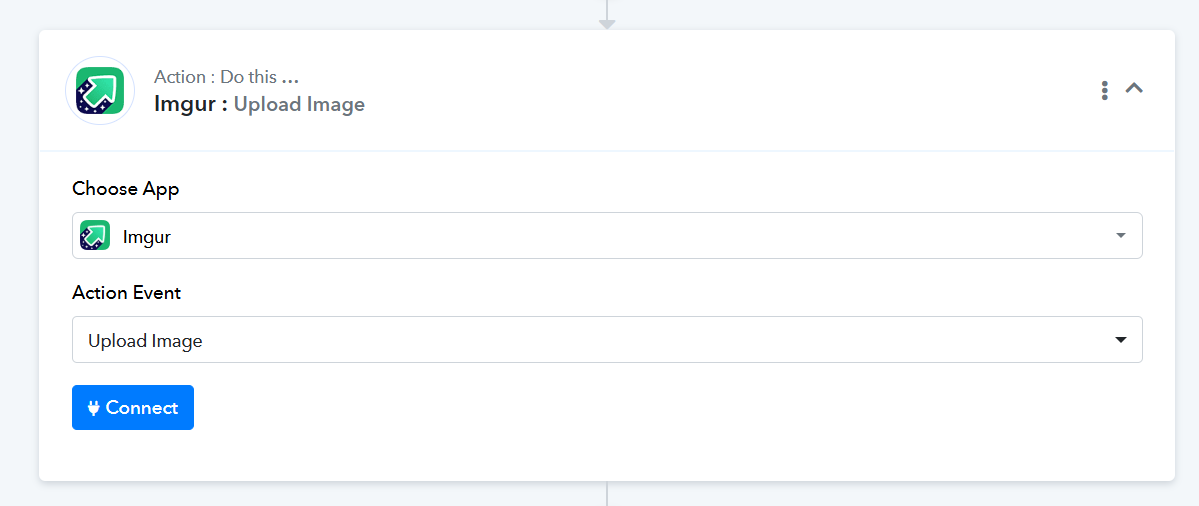Click the small Imgur icon in Choose App
Image resolution: width=1199 pixels, height=506 pixels.
tap(95, 235)
